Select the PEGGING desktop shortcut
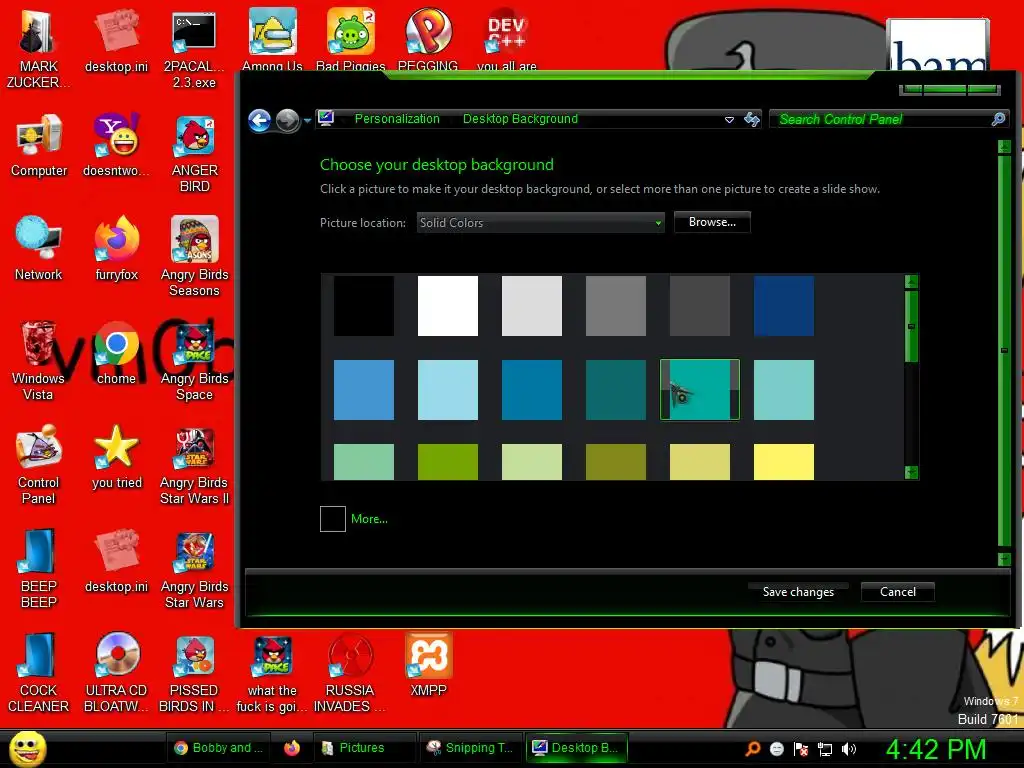This screenshot has height=768, width=1024. [x=428, y=39]
